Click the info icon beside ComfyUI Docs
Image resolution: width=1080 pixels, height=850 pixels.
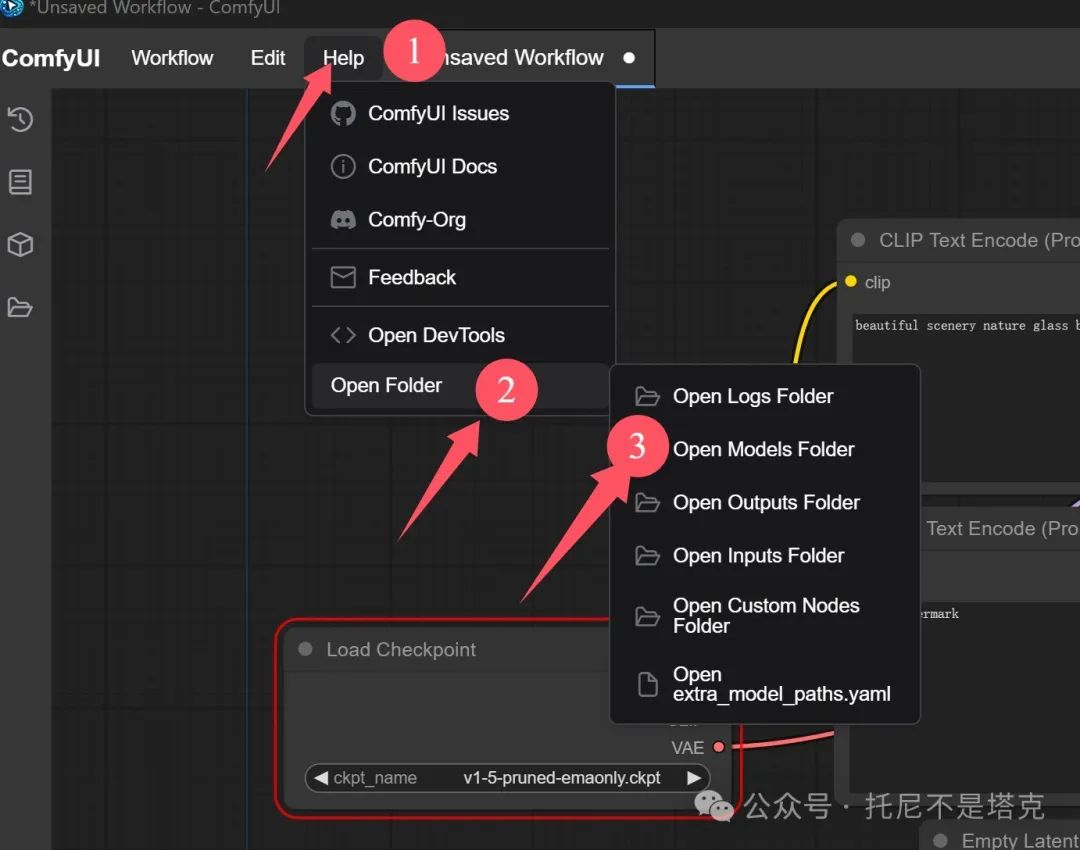(x=343, y=166)
